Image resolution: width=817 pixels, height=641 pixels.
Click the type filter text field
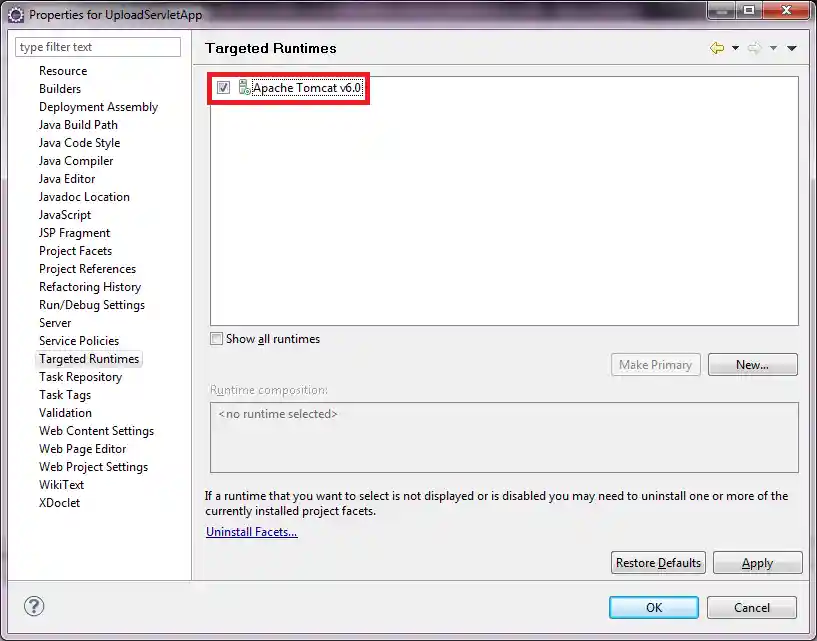pyautogui.click(x=97, y=46)
